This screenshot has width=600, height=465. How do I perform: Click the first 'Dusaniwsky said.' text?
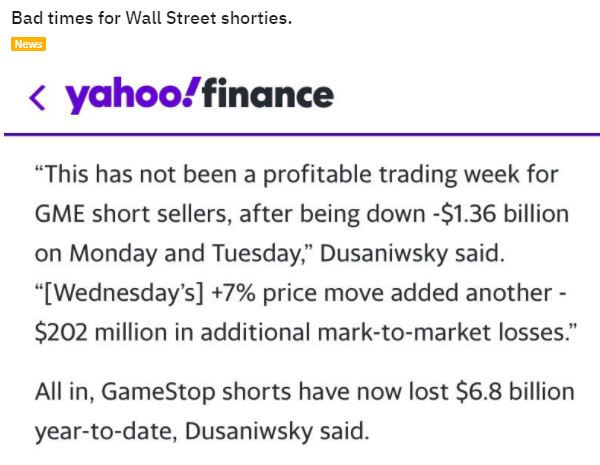(412, 253)
